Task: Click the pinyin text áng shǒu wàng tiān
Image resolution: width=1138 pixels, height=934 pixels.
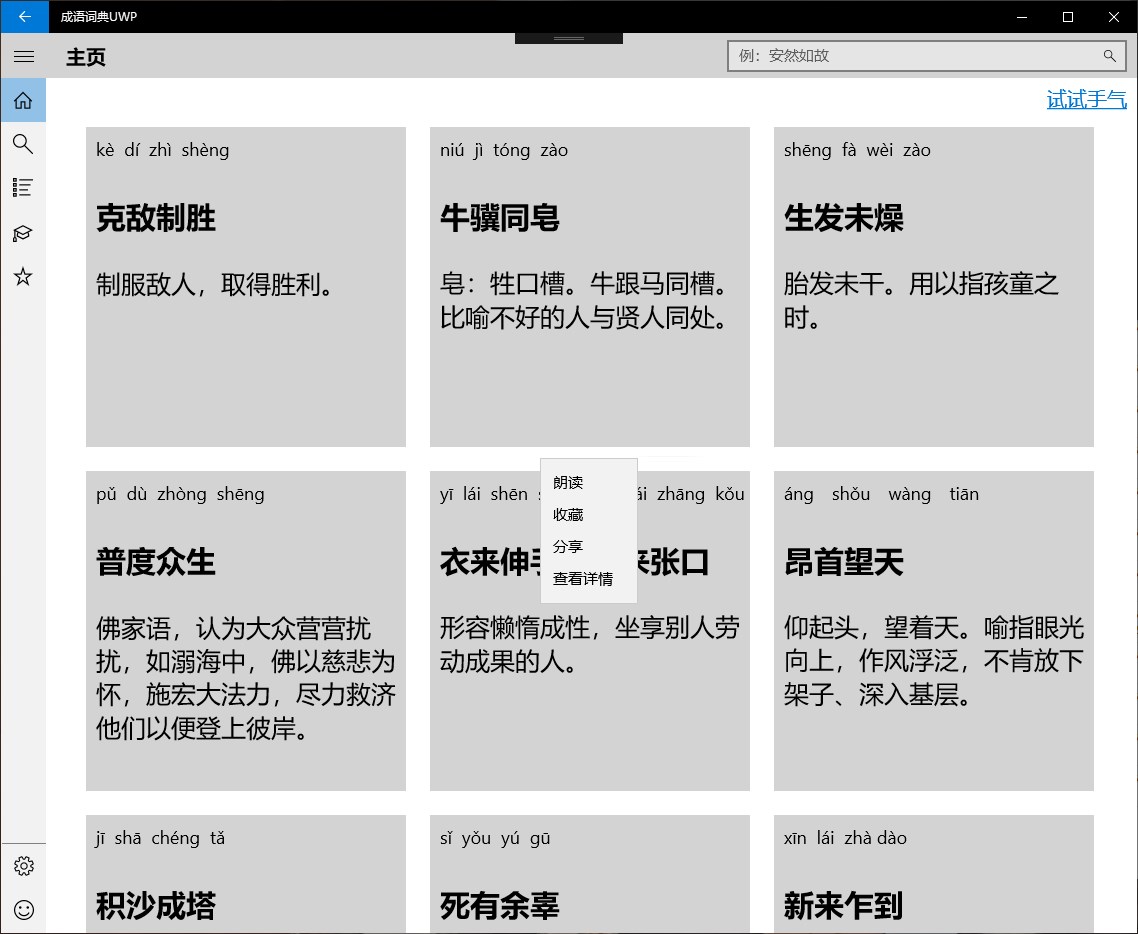Action: 881,494
